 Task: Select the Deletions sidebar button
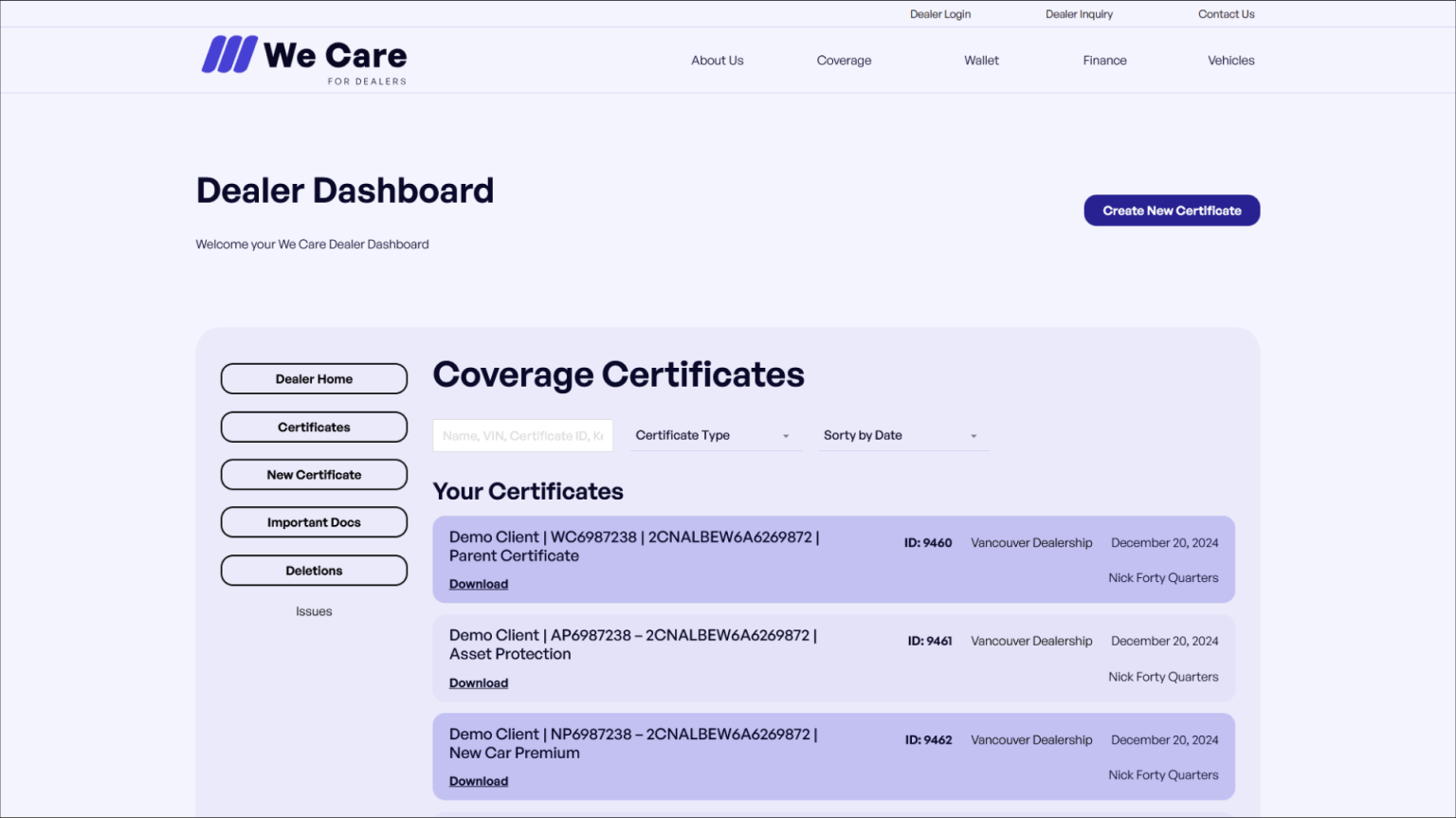pyautogui.click(x=314, y=571)
